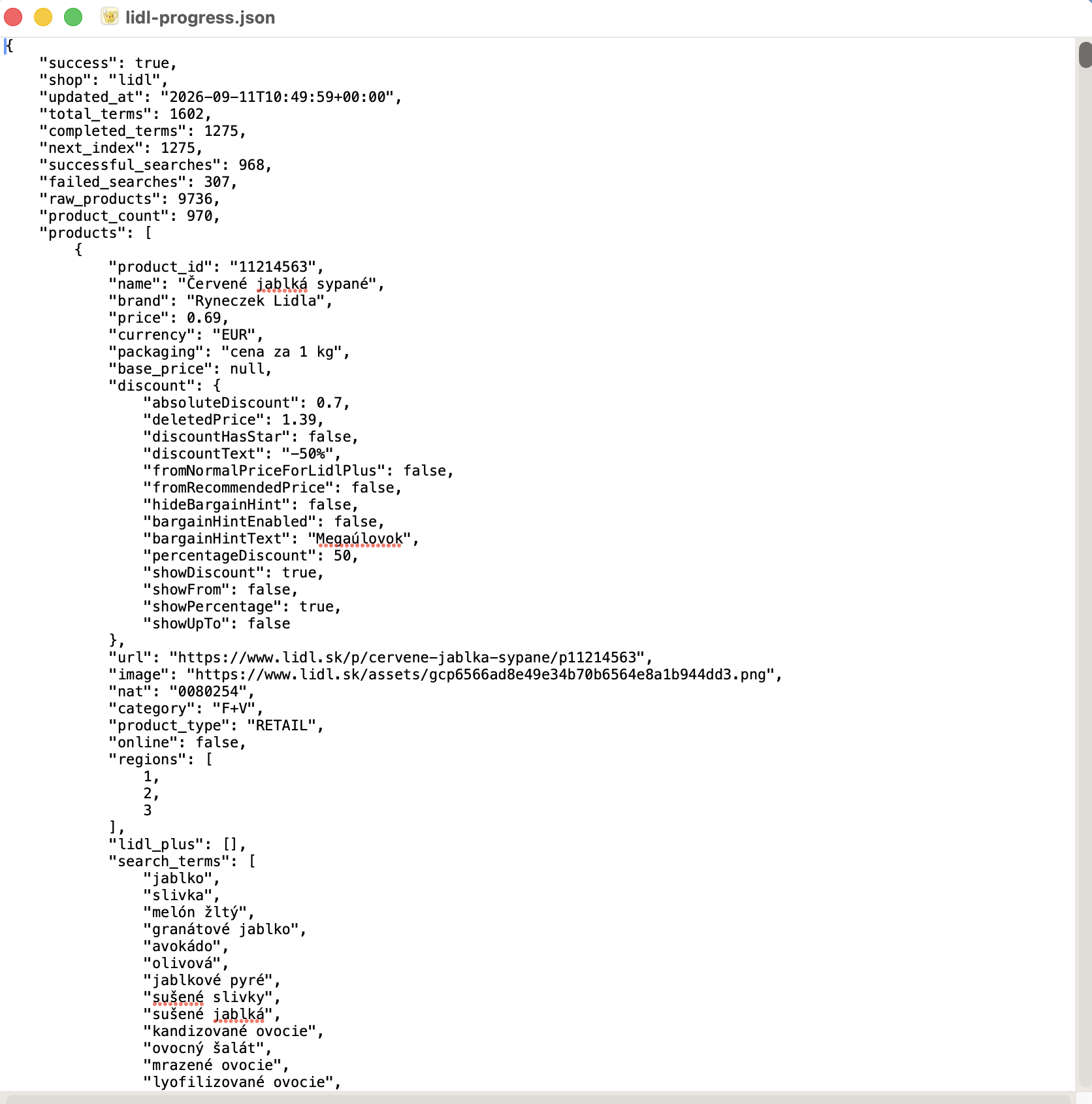
Task: Click the vertical scrollbar thumb
Action: tap(1085, 54)
